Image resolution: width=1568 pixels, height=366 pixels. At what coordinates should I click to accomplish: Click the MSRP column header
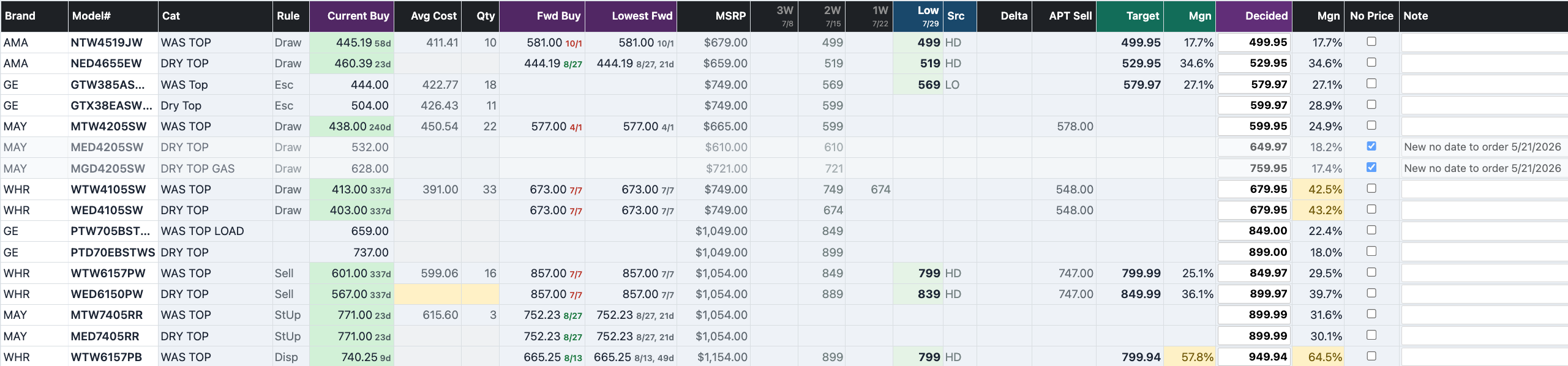click(x=713, y=16)
